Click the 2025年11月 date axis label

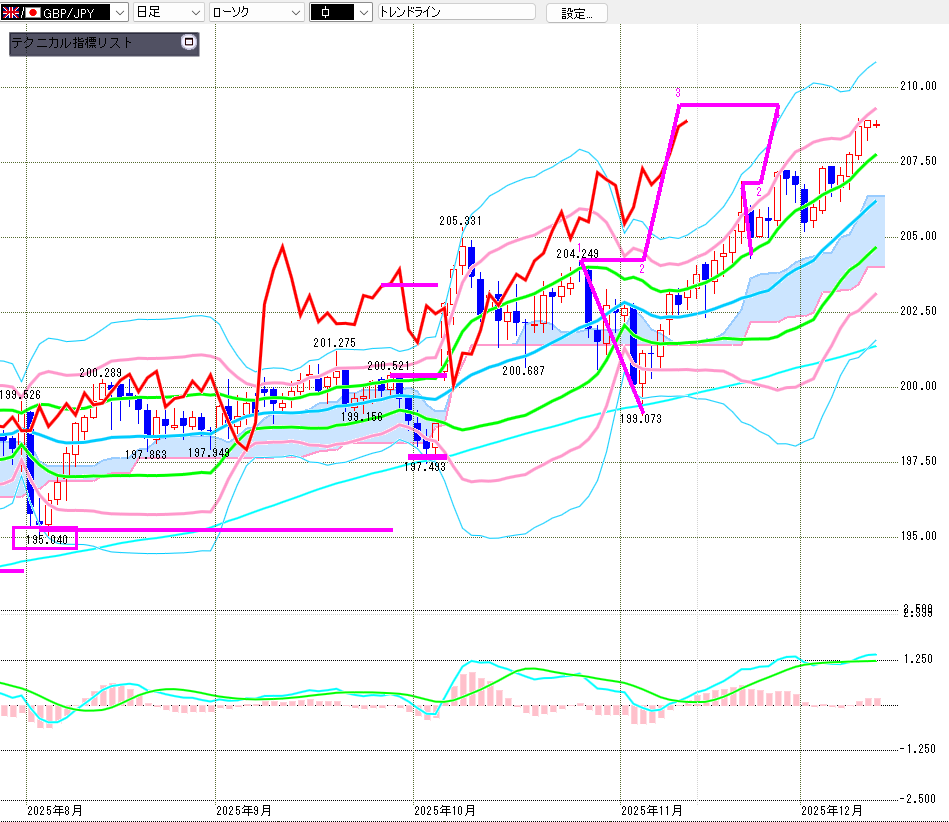pos(651,809)
